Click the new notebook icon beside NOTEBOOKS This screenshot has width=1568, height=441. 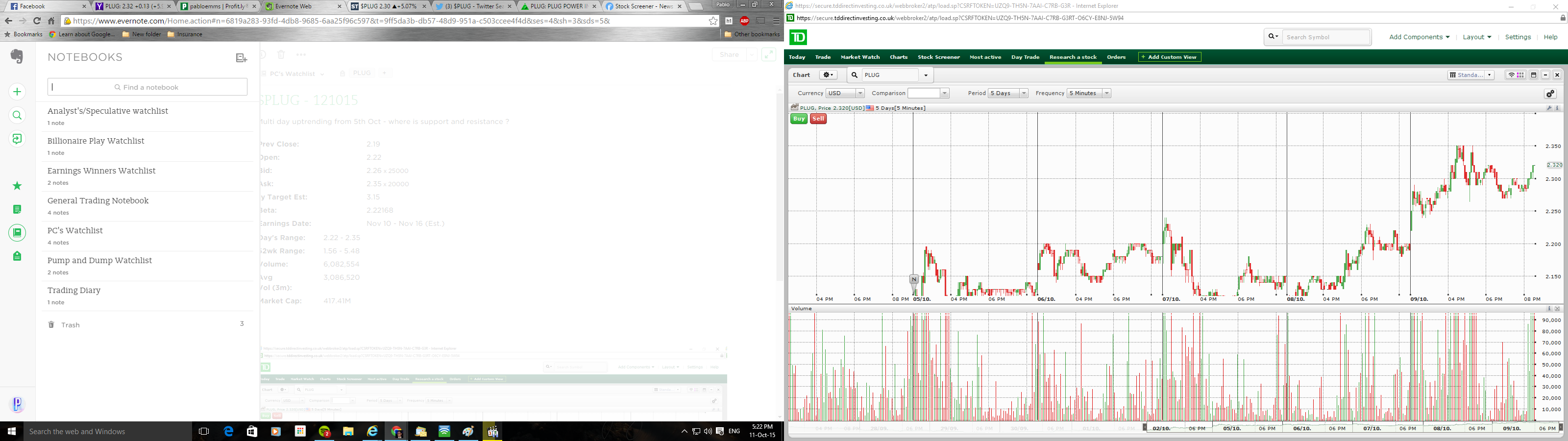click(x=241, y=58)
